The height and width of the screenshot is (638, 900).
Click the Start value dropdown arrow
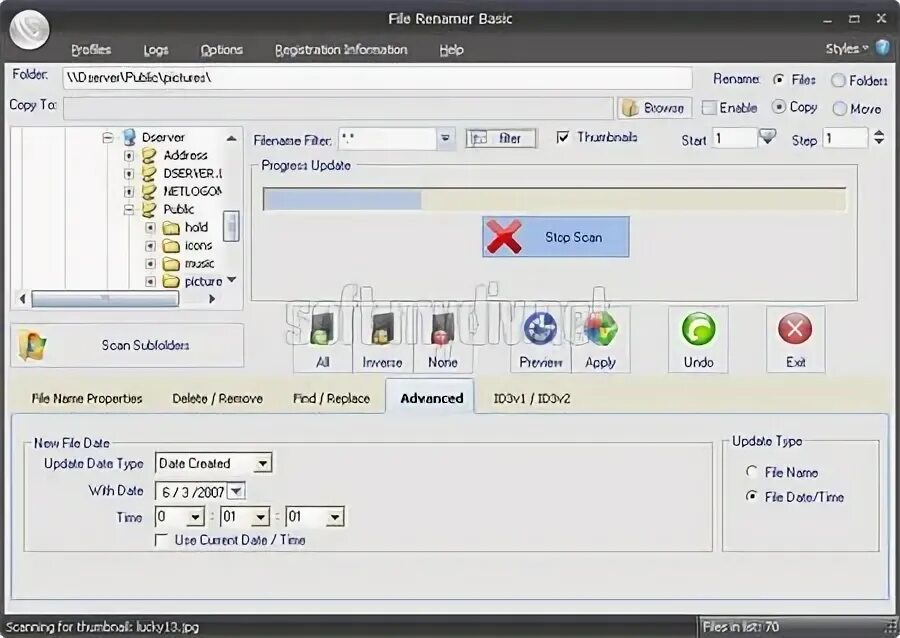[767, 137]
